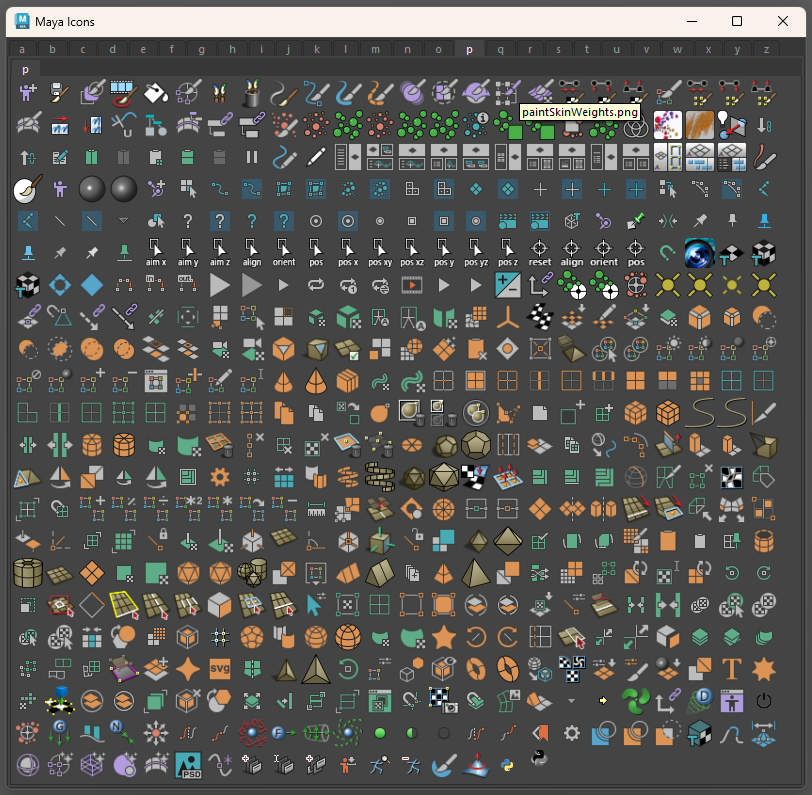Switch to the 'z' letter tab
This screenshot has height=795, width=812.
pos(766,49)
